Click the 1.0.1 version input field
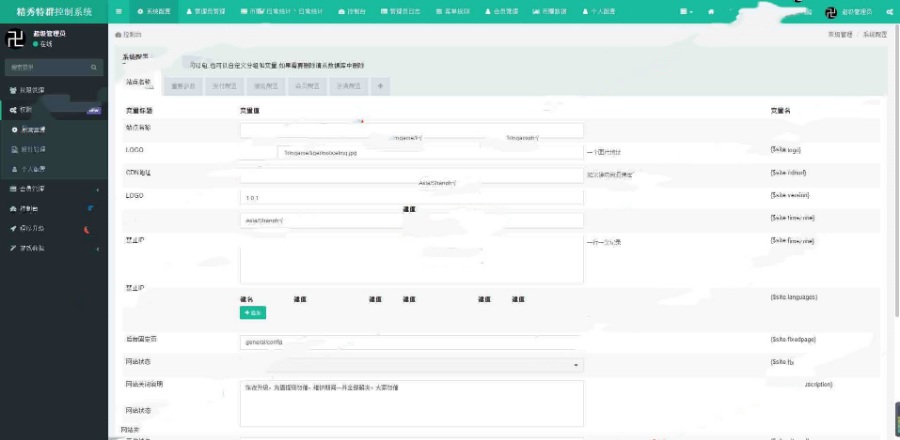 coord(411,197)
